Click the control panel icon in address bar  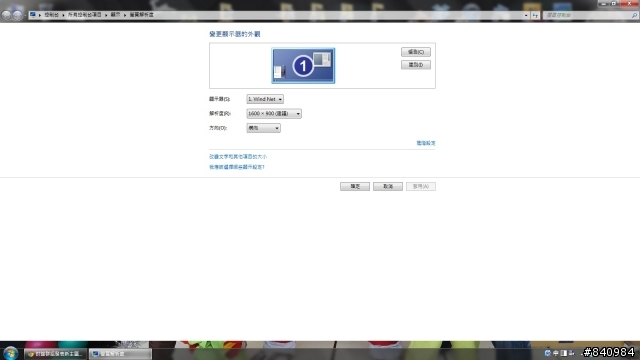click(x=33, y=15)
